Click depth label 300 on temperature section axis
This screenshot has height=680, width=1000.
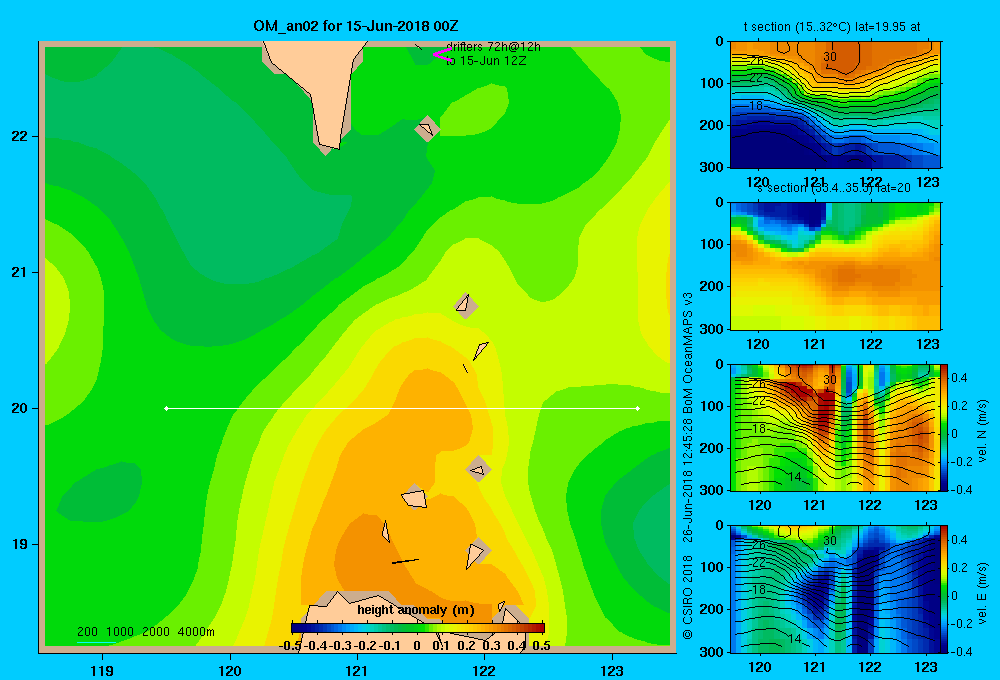[x=714, y=167]
